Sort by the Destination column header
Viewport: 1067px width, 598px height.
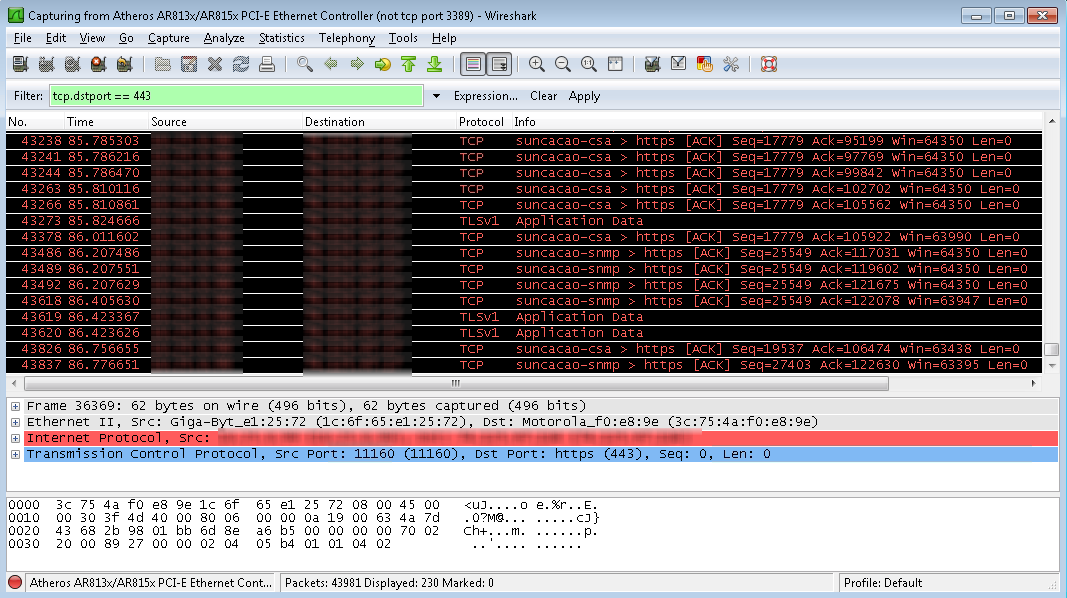pyautogui.click(x=379, y=122)
